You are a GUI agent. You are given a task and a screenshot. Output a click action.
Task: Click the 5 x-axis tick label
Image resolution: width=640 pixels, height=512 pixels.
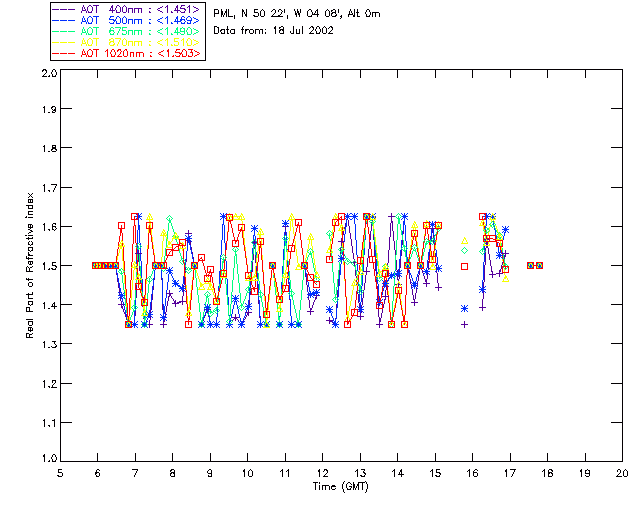60,473
